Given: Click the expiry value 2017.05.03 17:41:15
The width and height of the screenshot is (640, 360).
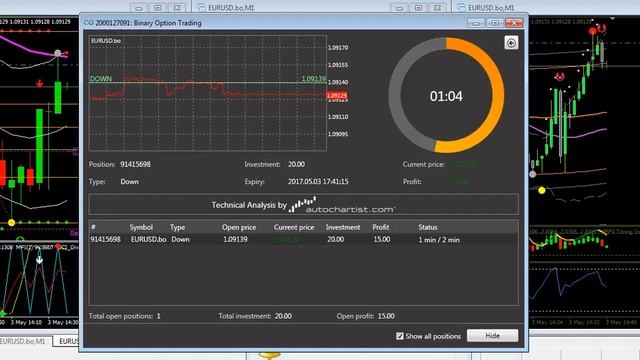Looking at the screenshot, I should point(318,182).
